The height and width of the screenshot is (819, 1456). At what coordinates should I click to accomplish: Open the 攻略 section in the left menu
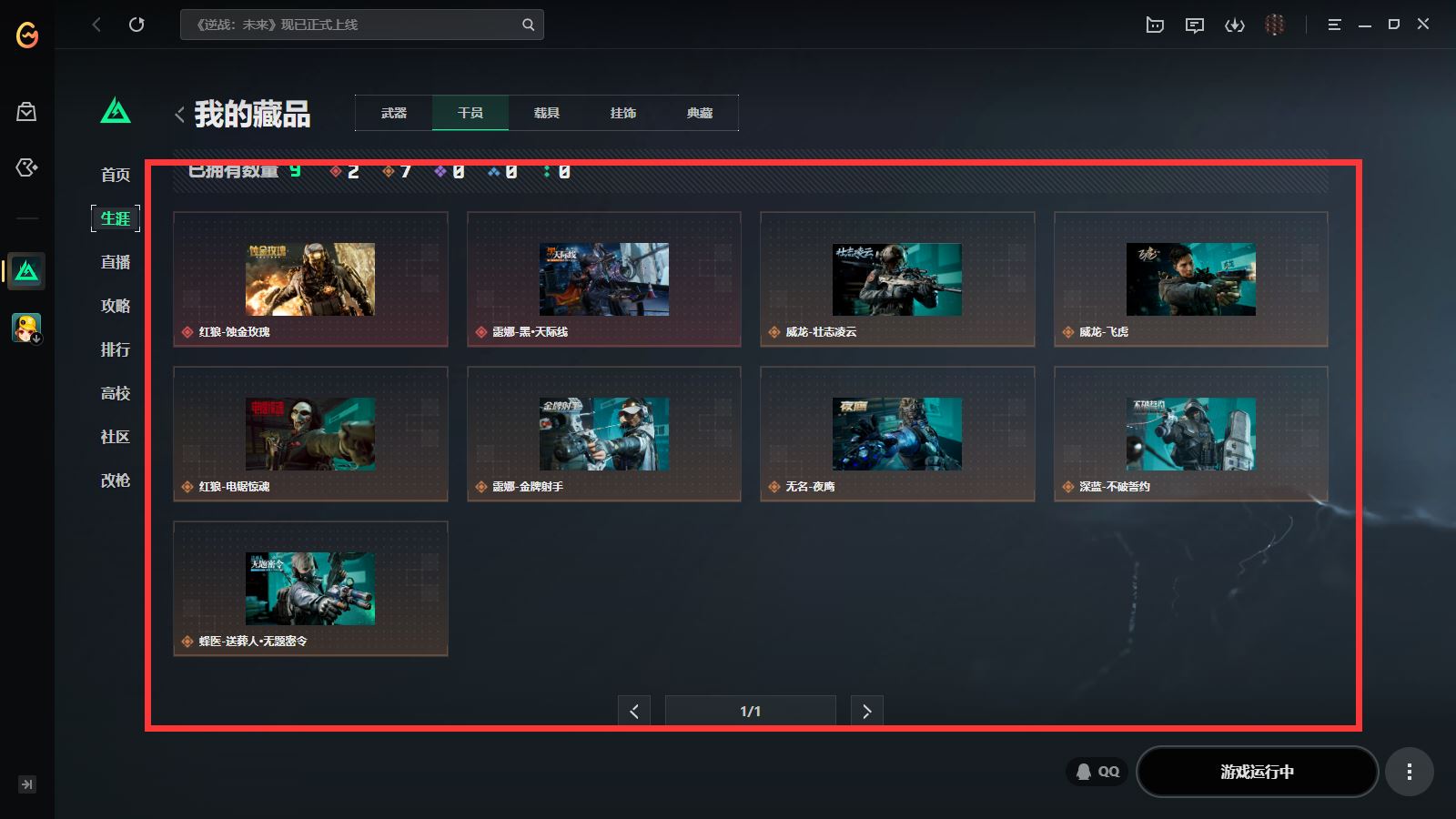[x=116, y=306]
